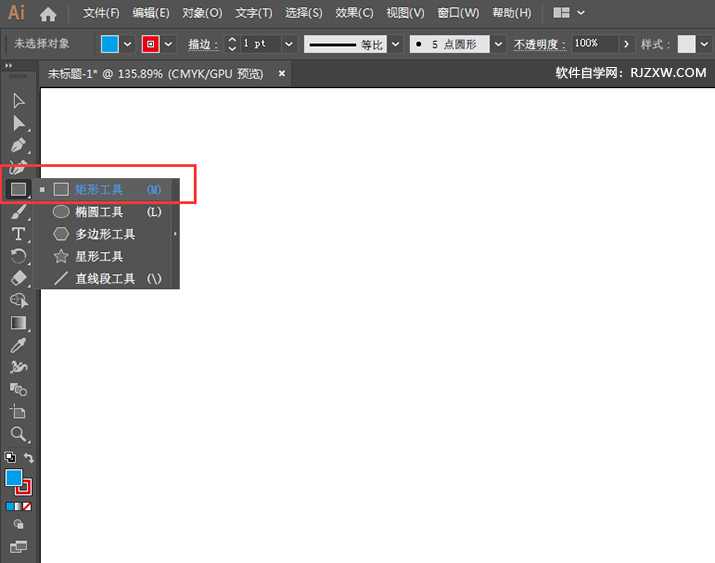The height and width of the screenshot is (563, 715).
Task: Open the 编辑(E) menu
Action: coord(151,13)
